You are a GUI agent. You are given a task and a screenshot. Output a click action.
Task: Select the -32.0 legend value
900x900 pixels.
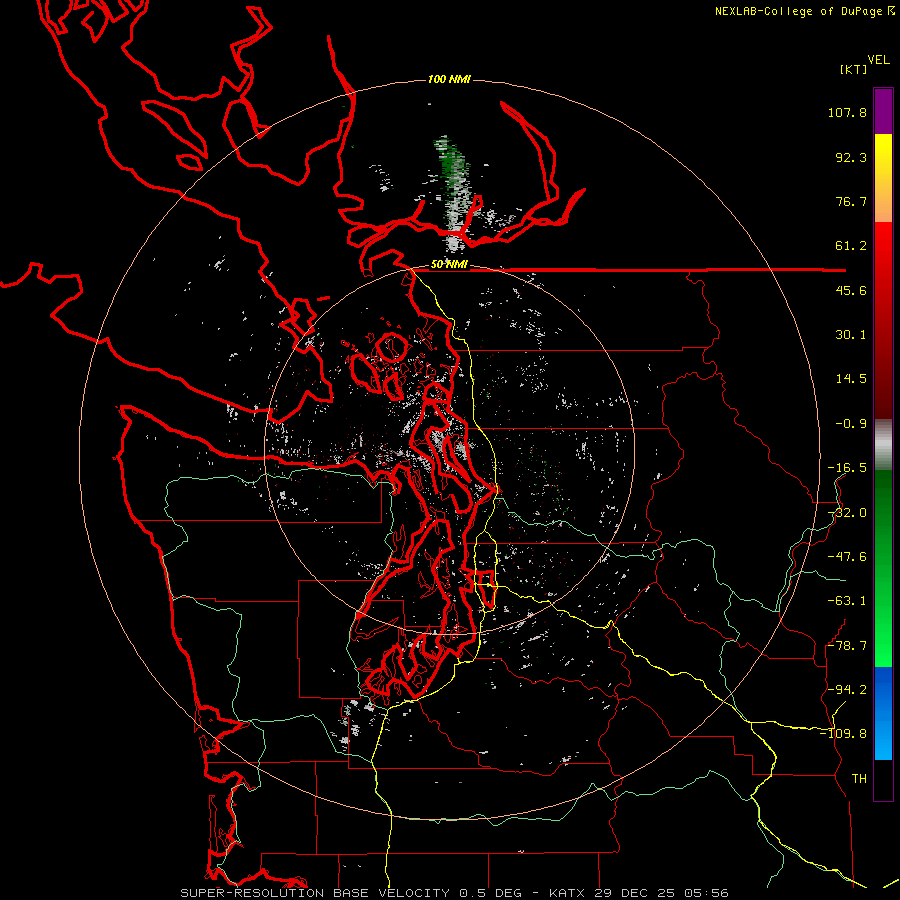click(x=847, y=513)
